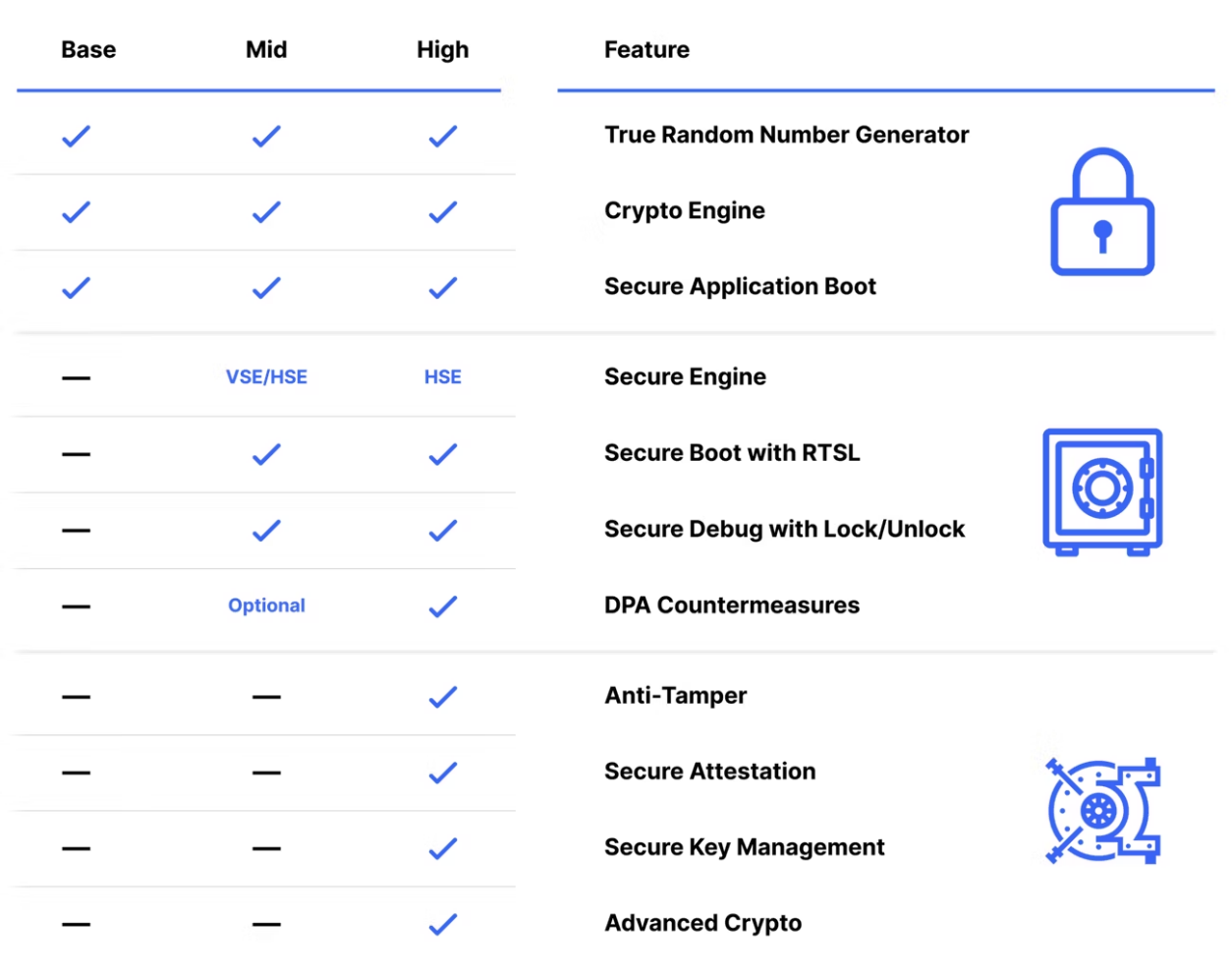The image size is (1232, 976).
Task: Click Mid checkmark for Secure Boot with RTSL
Action: tap(266, 454)
